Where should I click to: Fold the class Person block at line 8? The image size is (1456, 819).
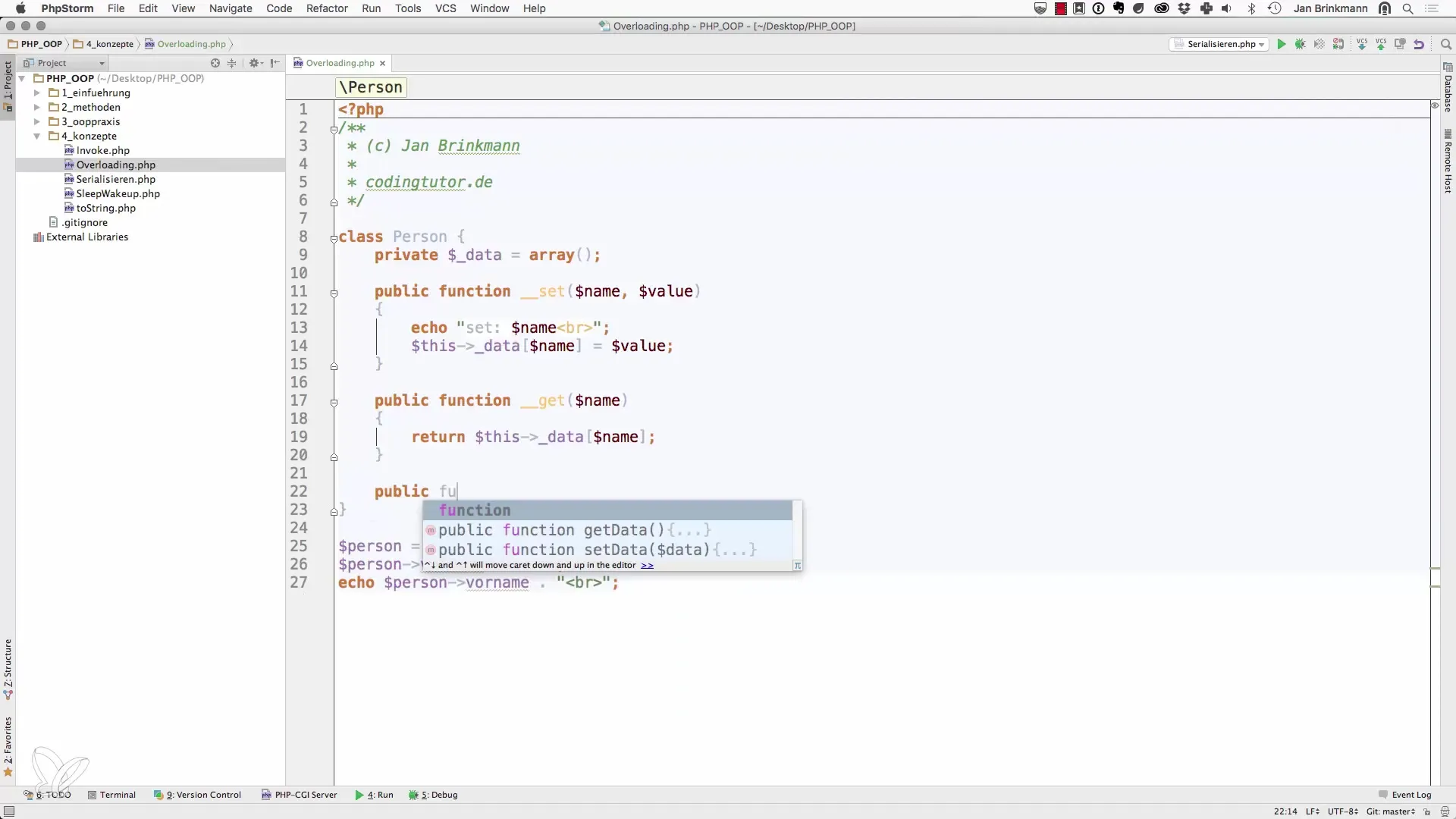334,238
